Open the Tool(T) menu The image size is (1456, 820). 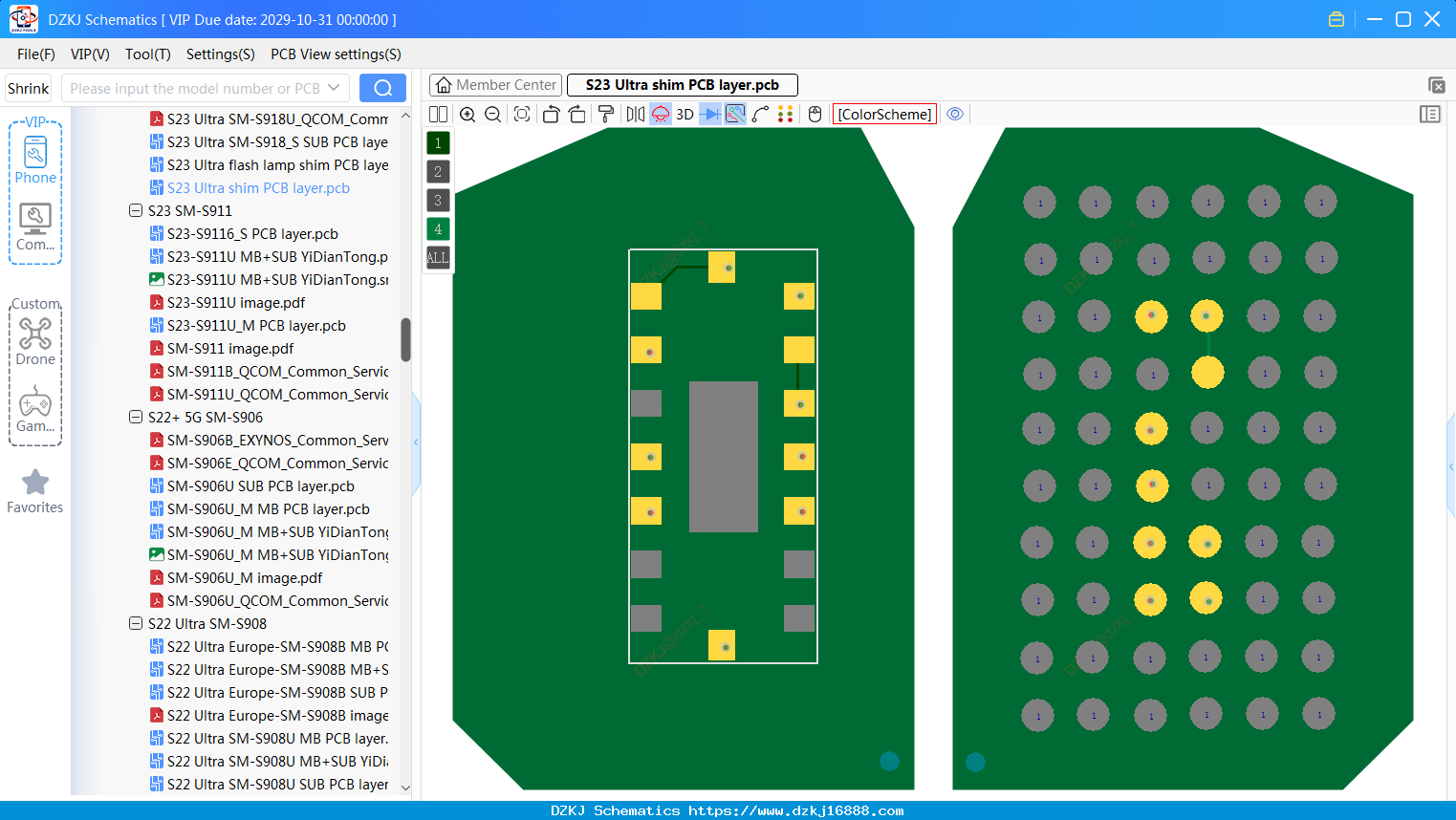pyautogui.click(x=147, y=54)
